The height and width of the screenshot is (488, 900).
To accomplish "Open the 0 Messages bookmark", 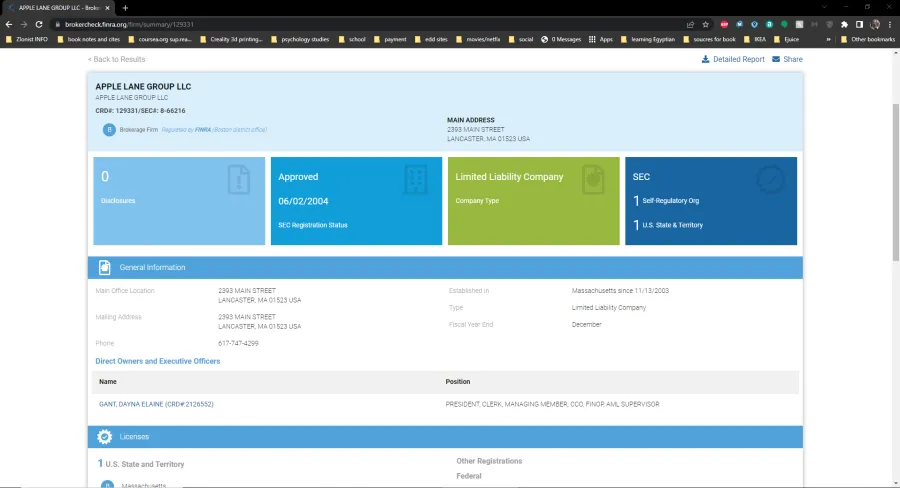I will pos(561,40).
